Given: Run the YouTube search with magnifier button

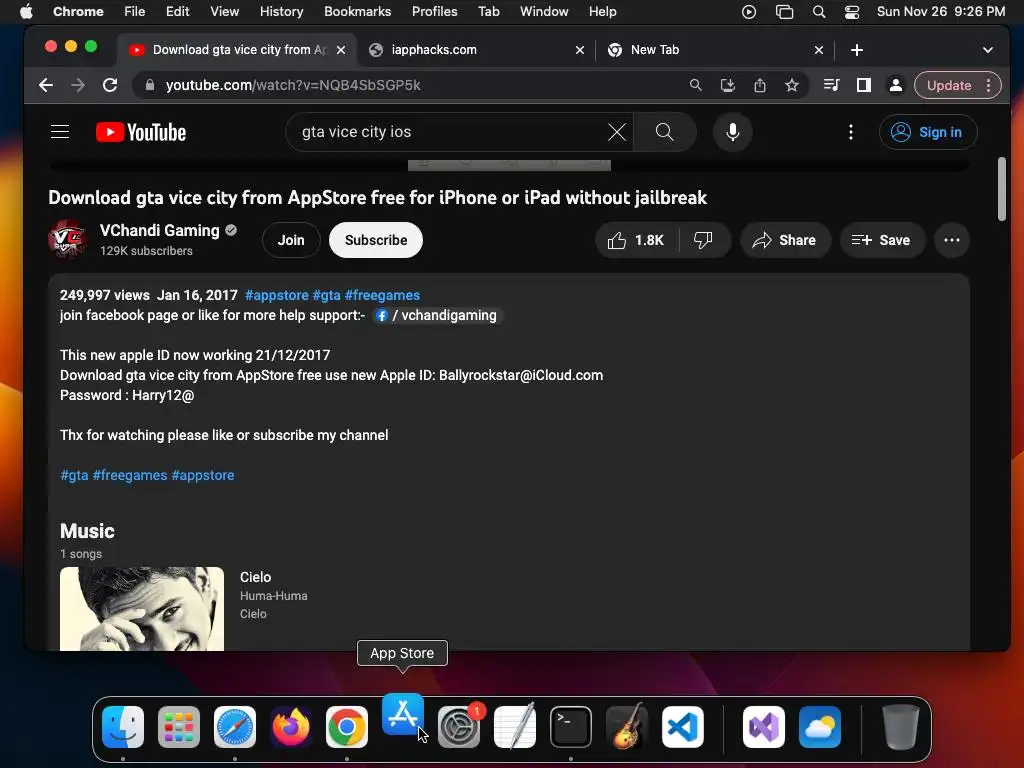Looking at the screenshot, I should coord(664,132).
